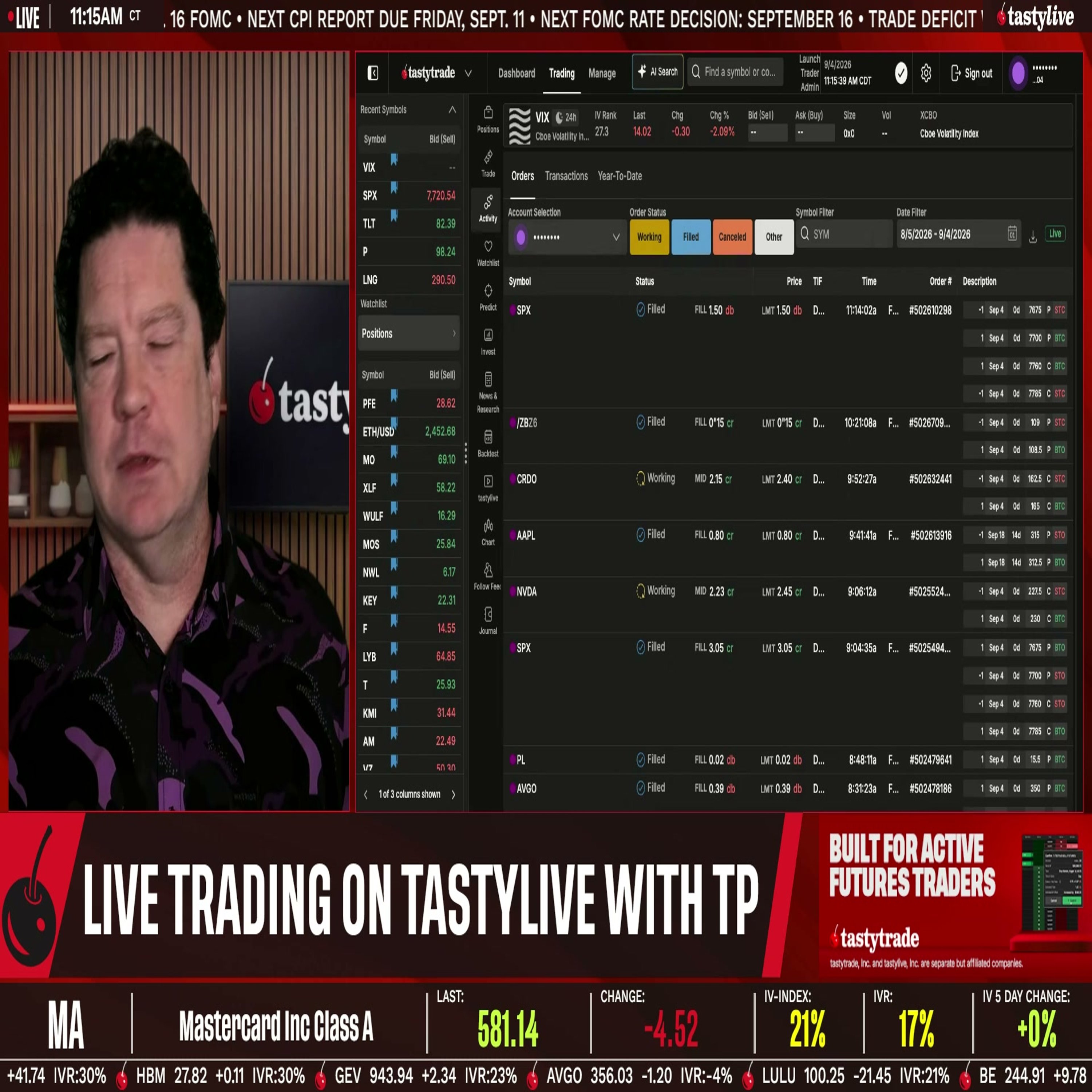Open the tastylive sidebar icon
Image resolution: width=1092 pixels, height=1092 pixels.
pyautogui.click(x=488, y=488)
